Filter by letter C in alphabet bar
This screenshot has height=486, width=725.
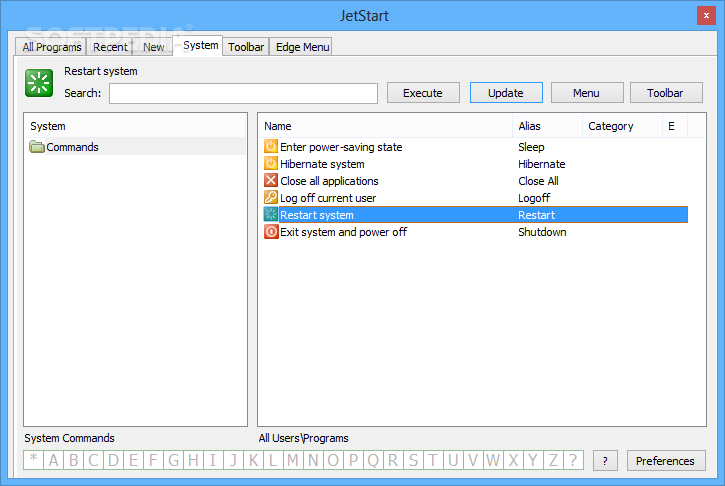(x=93, y=460)
